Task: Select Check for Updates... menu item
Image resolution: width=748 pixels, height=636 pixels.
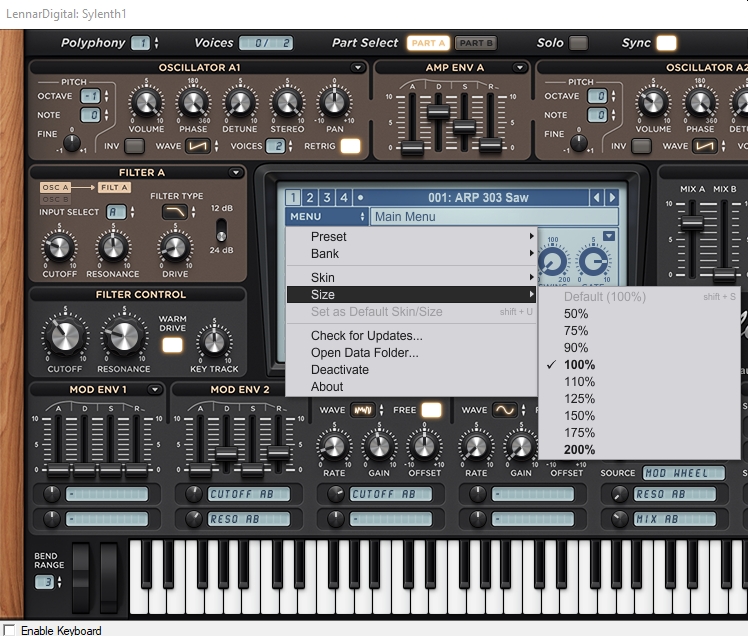Action: tap(411, 335)
